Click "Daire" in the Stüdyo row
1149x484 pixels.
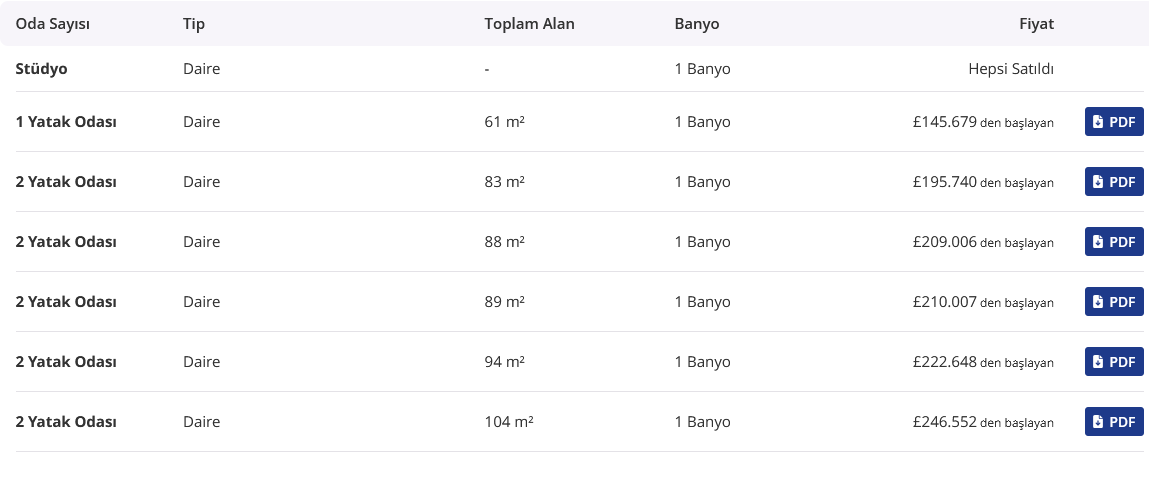[x=201, y=70]
